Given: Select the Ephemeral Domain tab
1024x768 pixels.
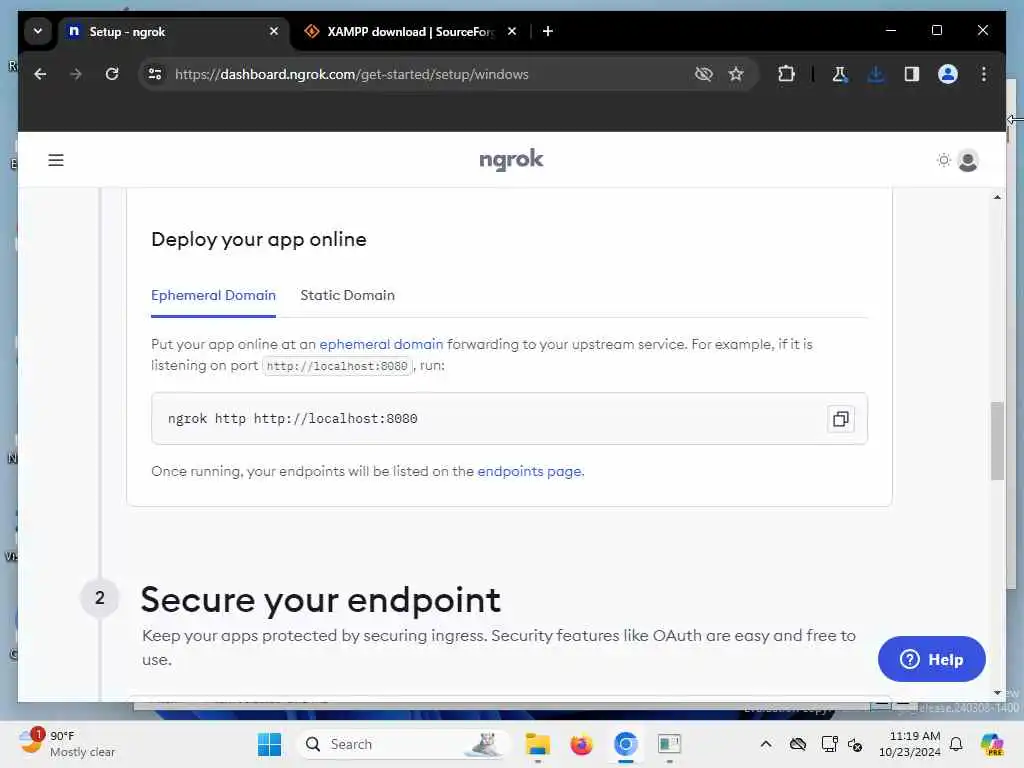Looking at the screenshot, I should tap(213, 295).
